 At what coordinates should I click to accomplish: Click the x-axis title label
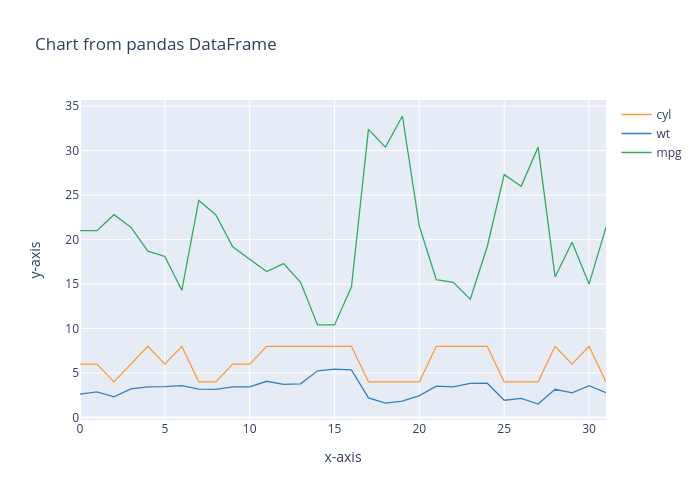pyautogui.click(x=343, y=457)
